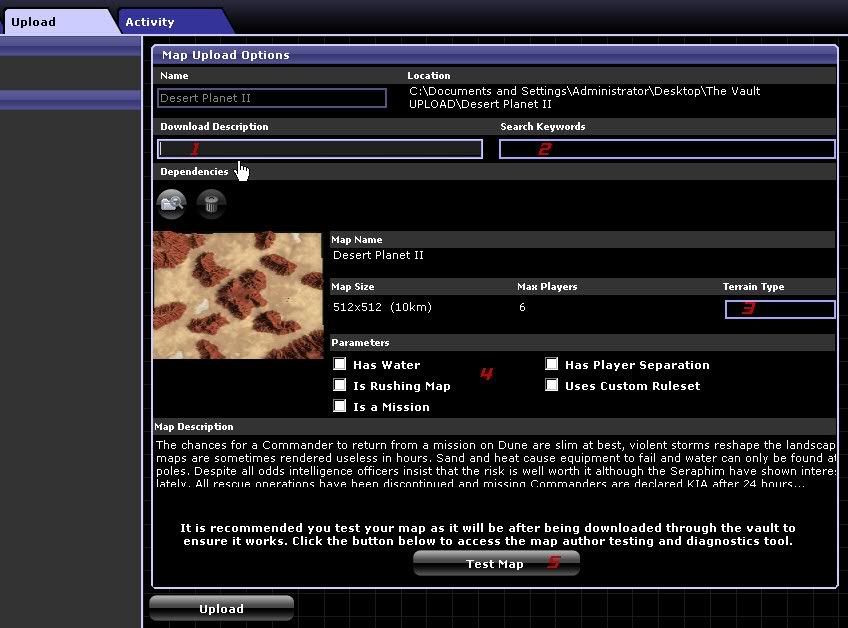
Task: Check the Is a Mission option
Action: click(341, 407)
